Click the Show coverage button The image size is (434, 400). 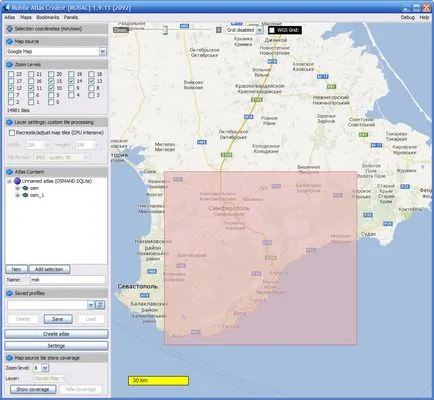[33, 389]
